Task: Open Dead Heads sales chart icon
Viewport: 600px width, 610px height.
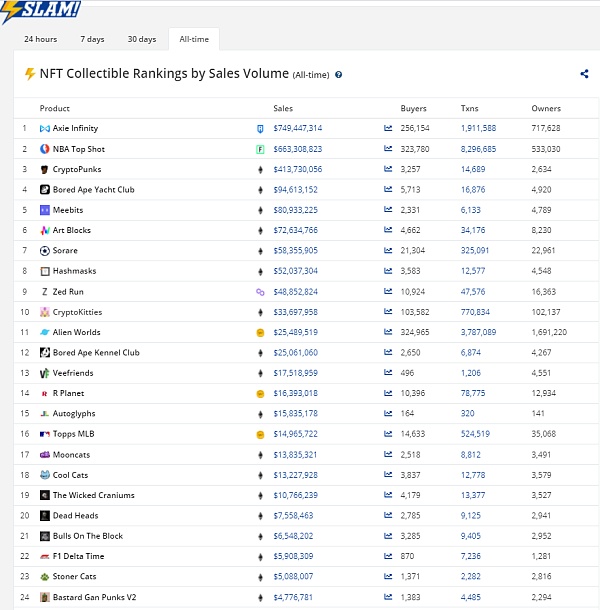Action: tap(388, 515)
